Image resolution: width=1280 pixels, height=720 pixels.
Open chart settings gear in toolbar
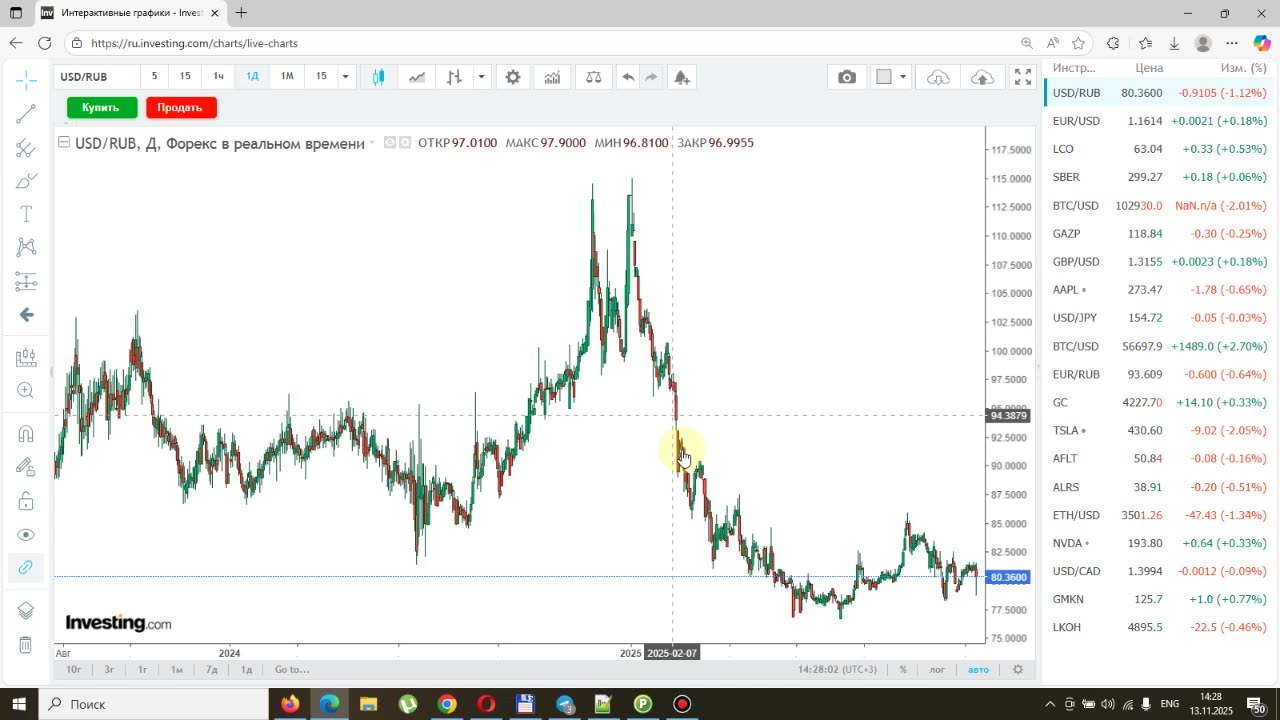[513, 77]
